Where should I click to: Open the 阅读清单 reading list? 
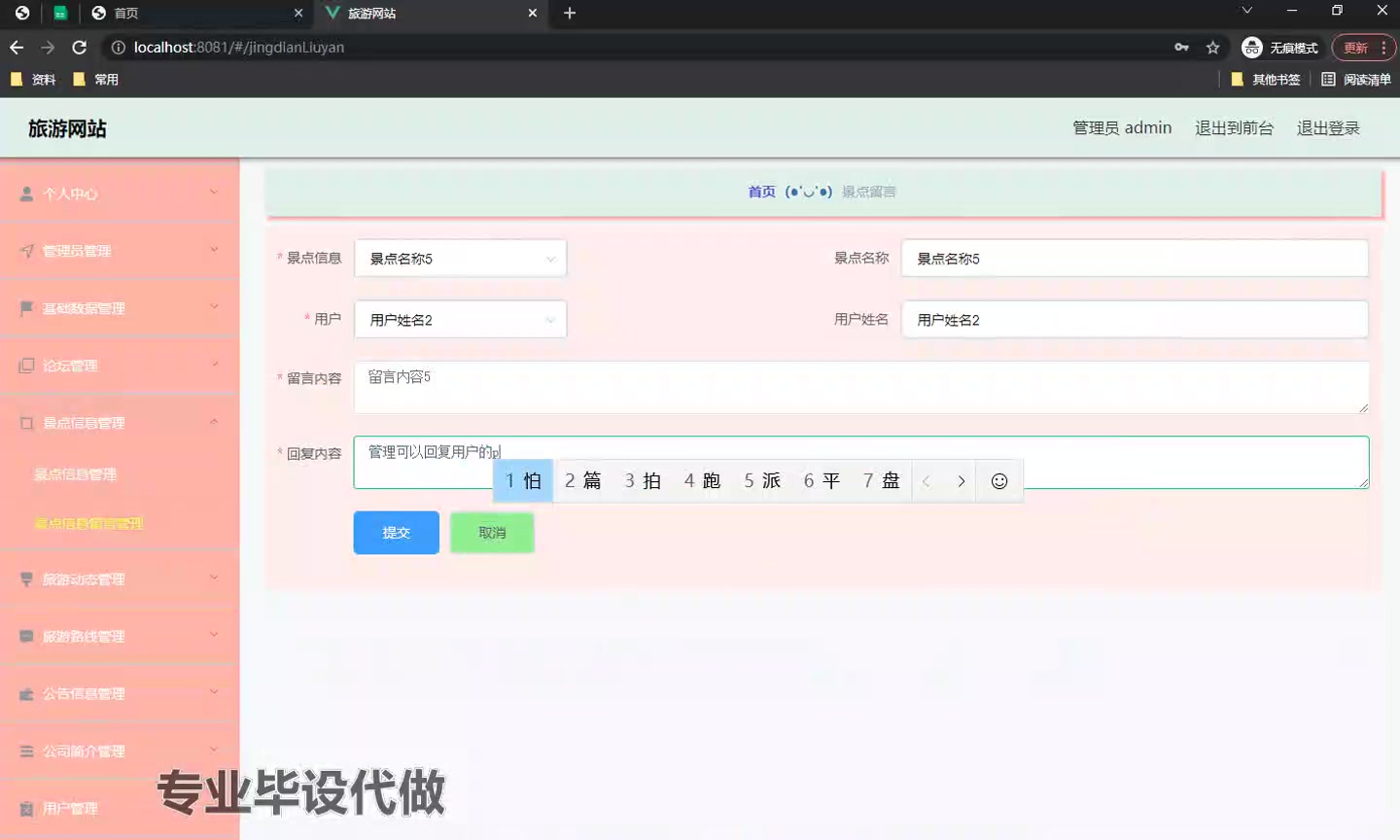(x=1356, y=79)
